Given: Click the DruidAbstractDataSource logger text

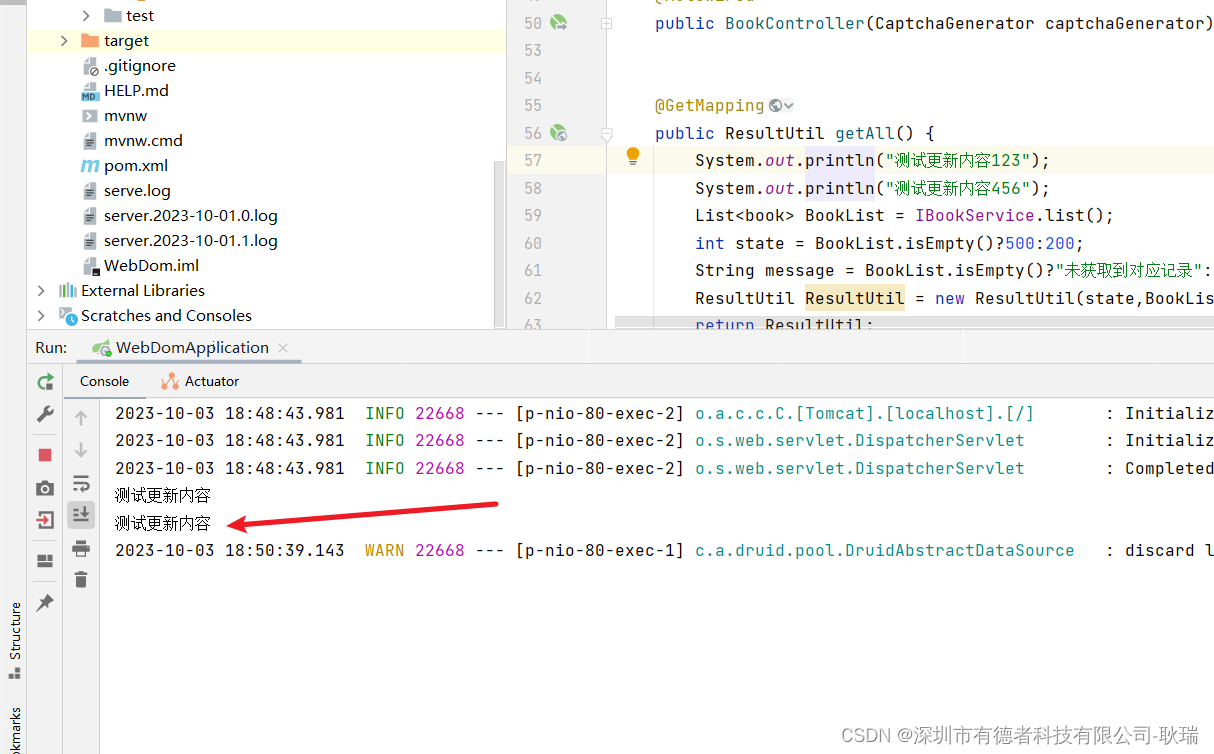Looking at the screenshot, I should click(885, 550).
